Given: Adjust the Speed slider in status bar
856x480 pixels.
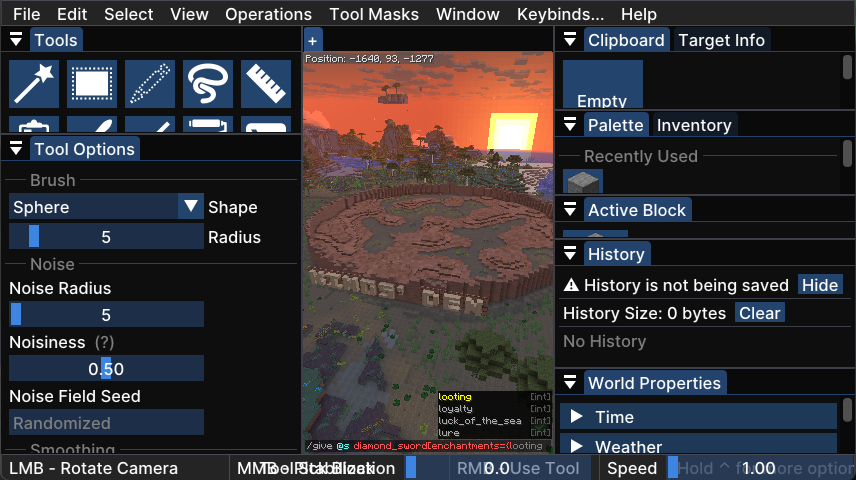Looking at the screenshot, I should (x=759, y=468).
